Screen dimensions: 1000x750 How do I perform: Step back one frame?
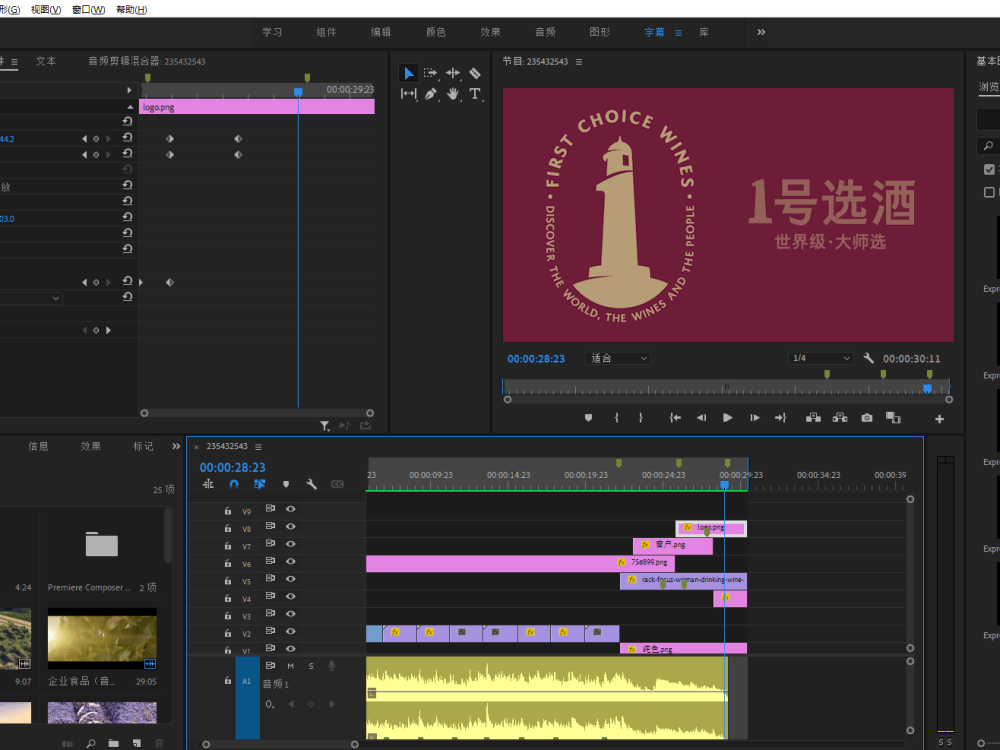[702, 418]
